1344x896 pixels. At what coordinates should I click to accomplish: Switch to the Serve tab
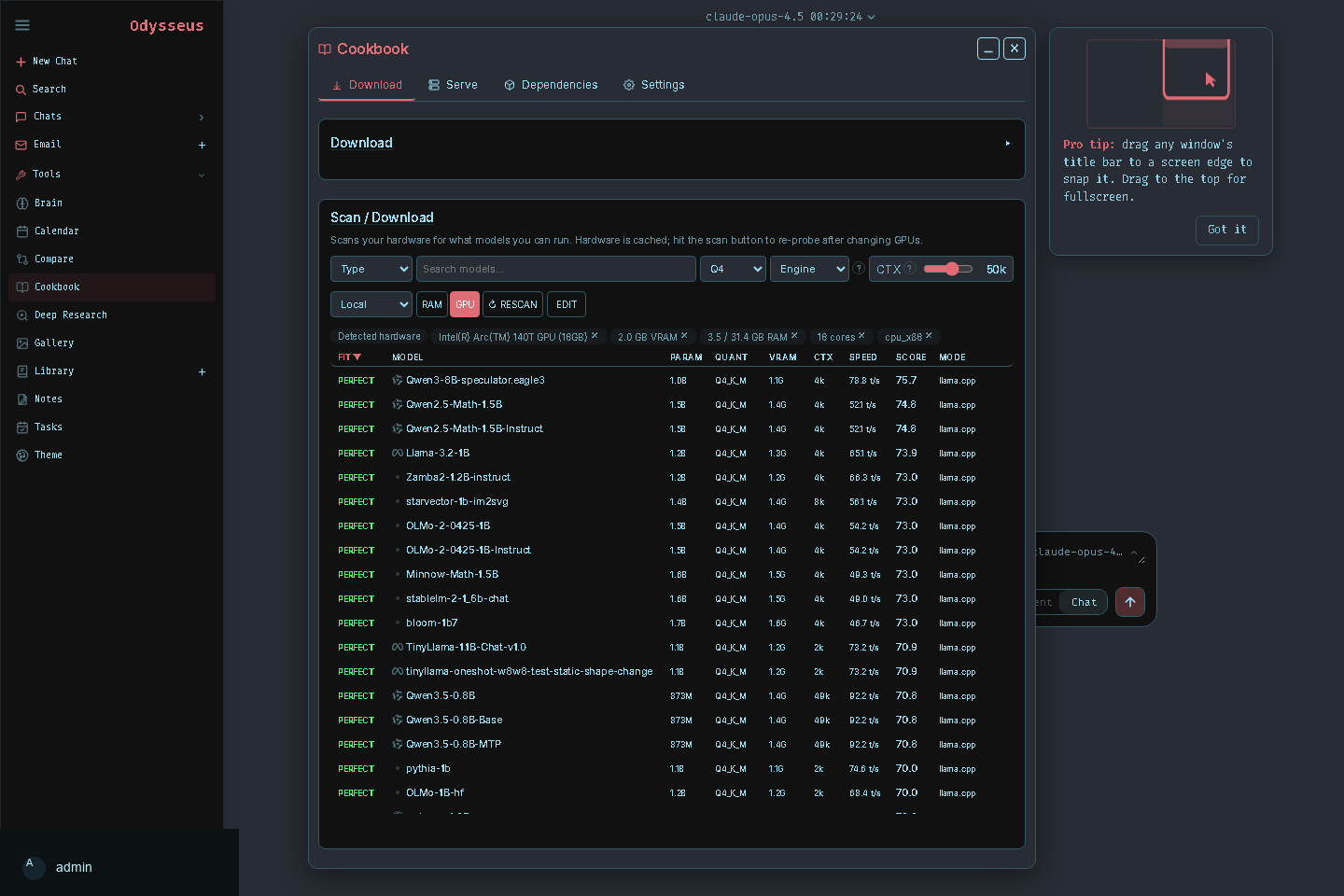pos(453,85)
